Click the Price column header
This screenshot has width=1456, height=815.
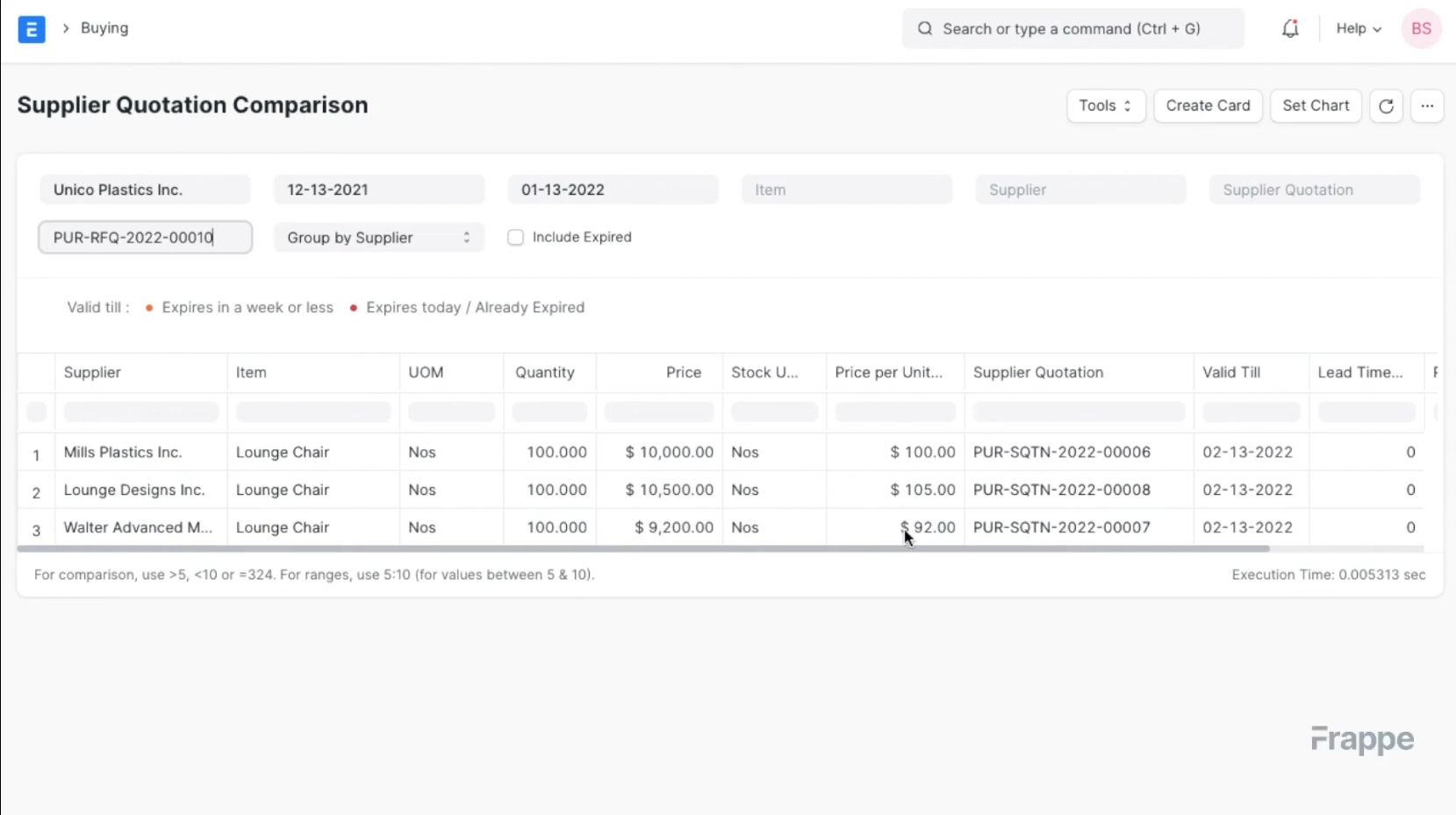(659, 373)
